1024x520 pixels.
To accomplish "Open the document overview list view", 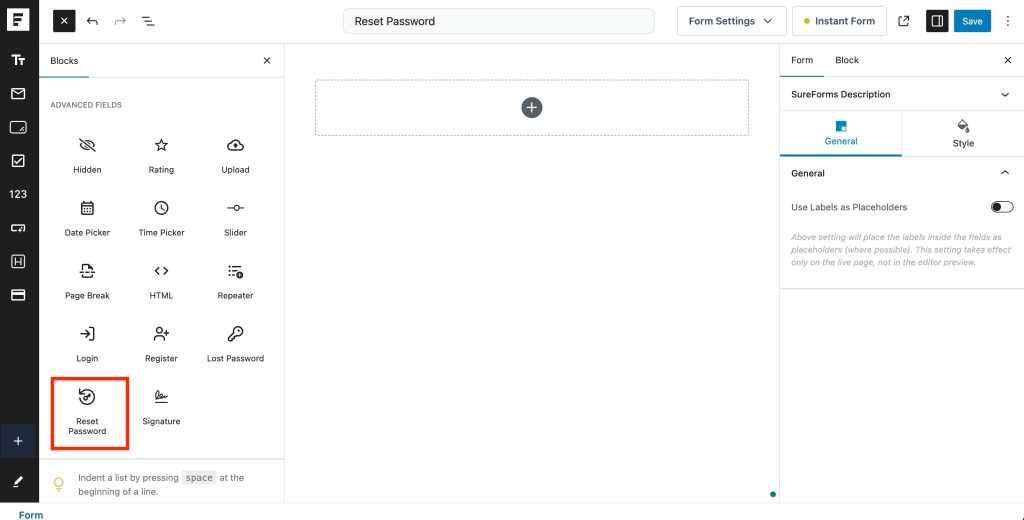I will pyautogui.click(x=148, y=21).
